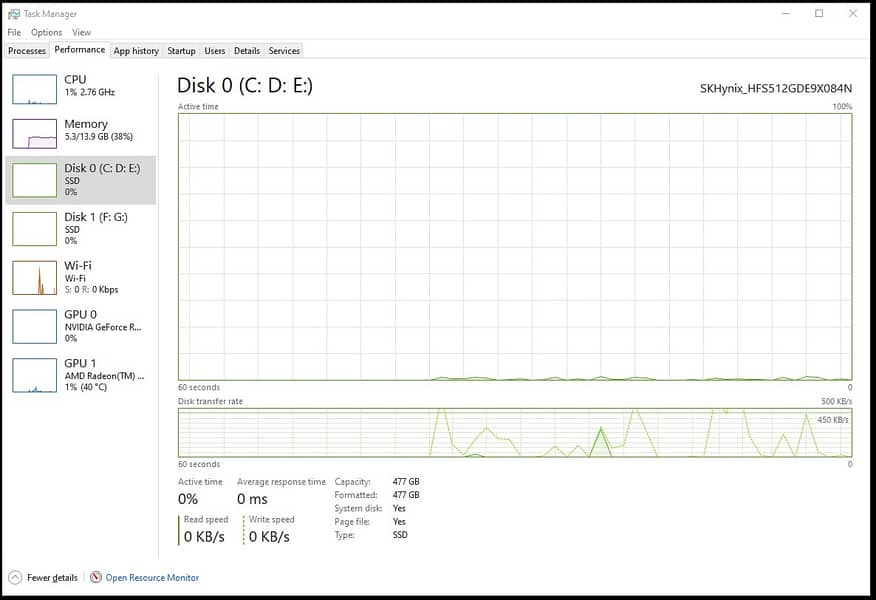Collapse view with Fewer details arrow
The image size is (876, 600).
click(15, 577)
